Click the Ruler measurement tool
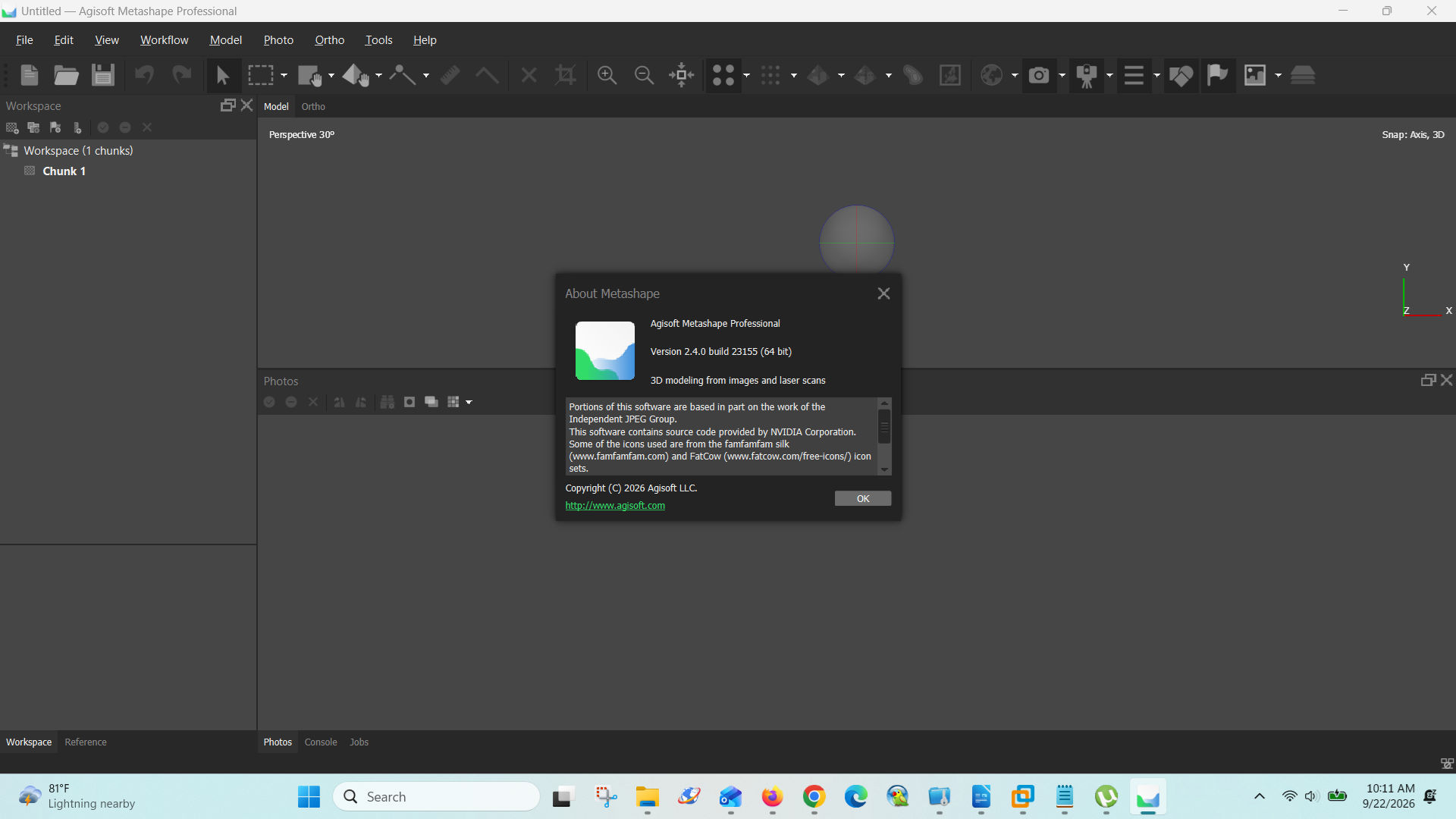This screenshot has width=1456, height=819. (x=450, y=75)
